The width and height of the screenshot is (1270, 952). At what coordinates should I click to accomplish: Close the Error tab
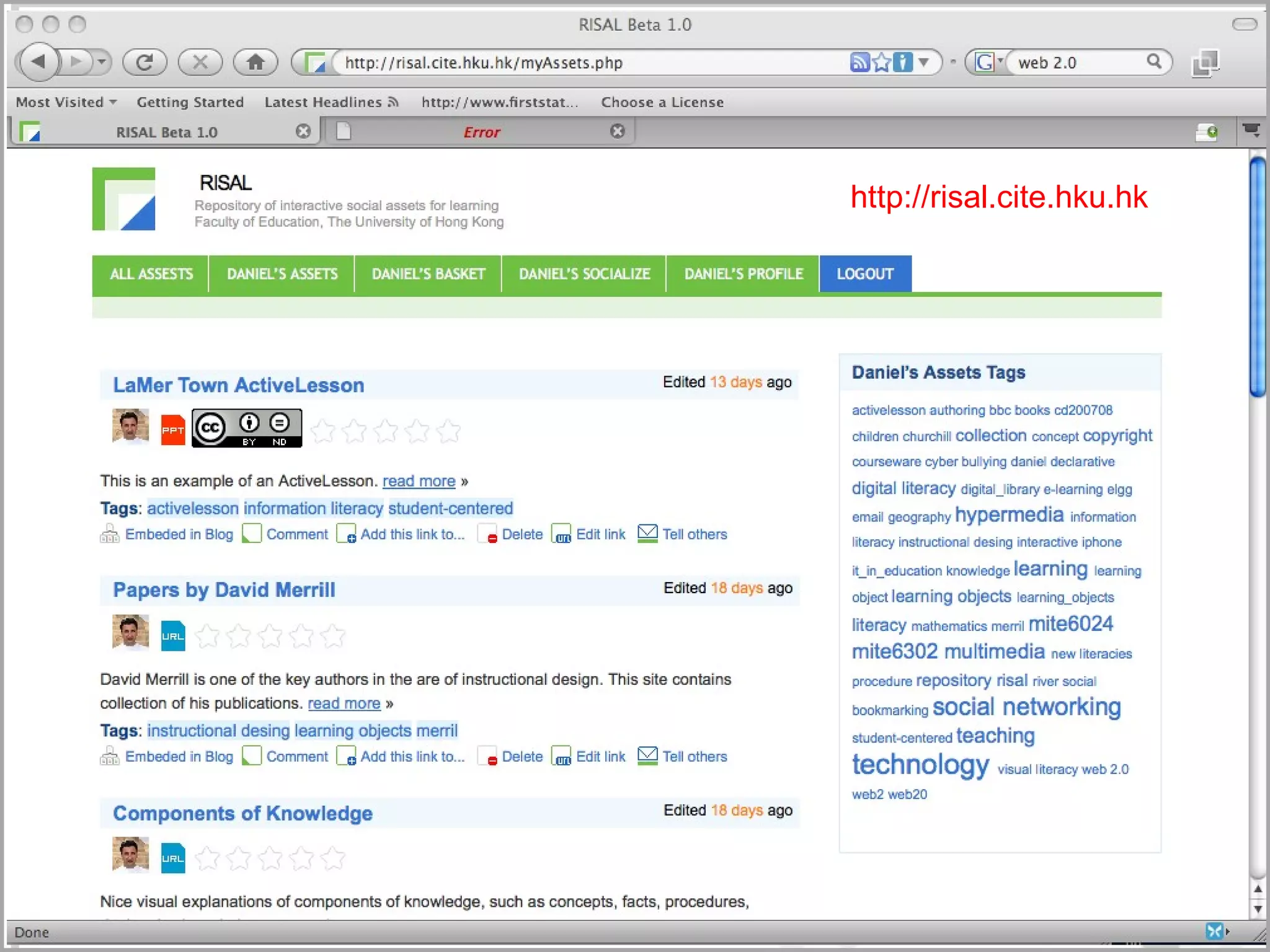618,131
